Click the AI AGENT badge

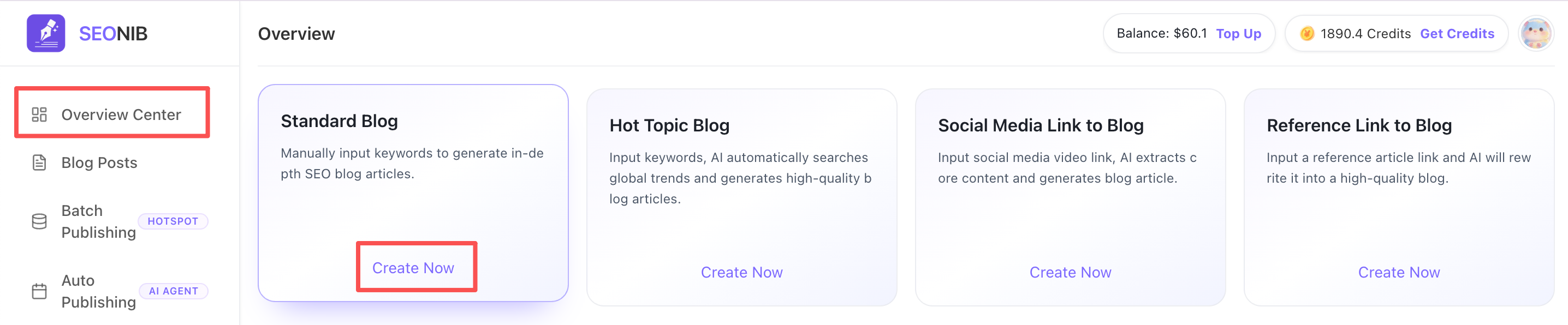(174, 292)
